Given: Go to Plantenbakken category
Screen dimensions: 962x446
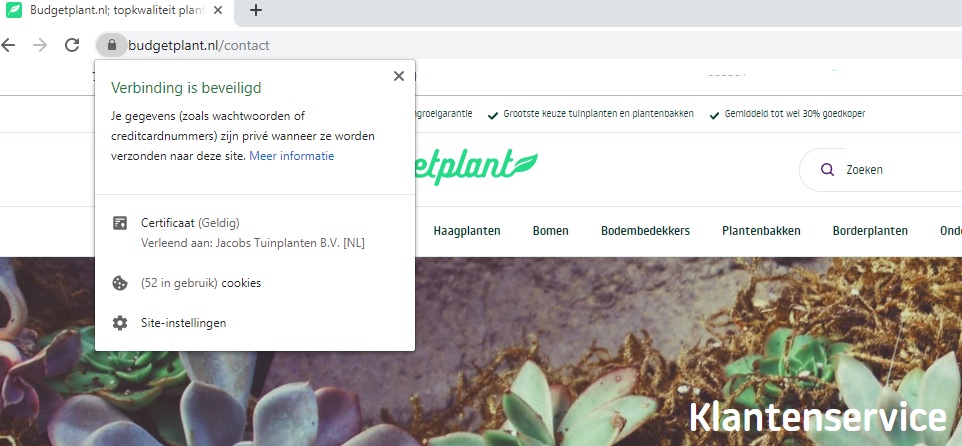Looking at the screenshot, I should tap(761, 231).
